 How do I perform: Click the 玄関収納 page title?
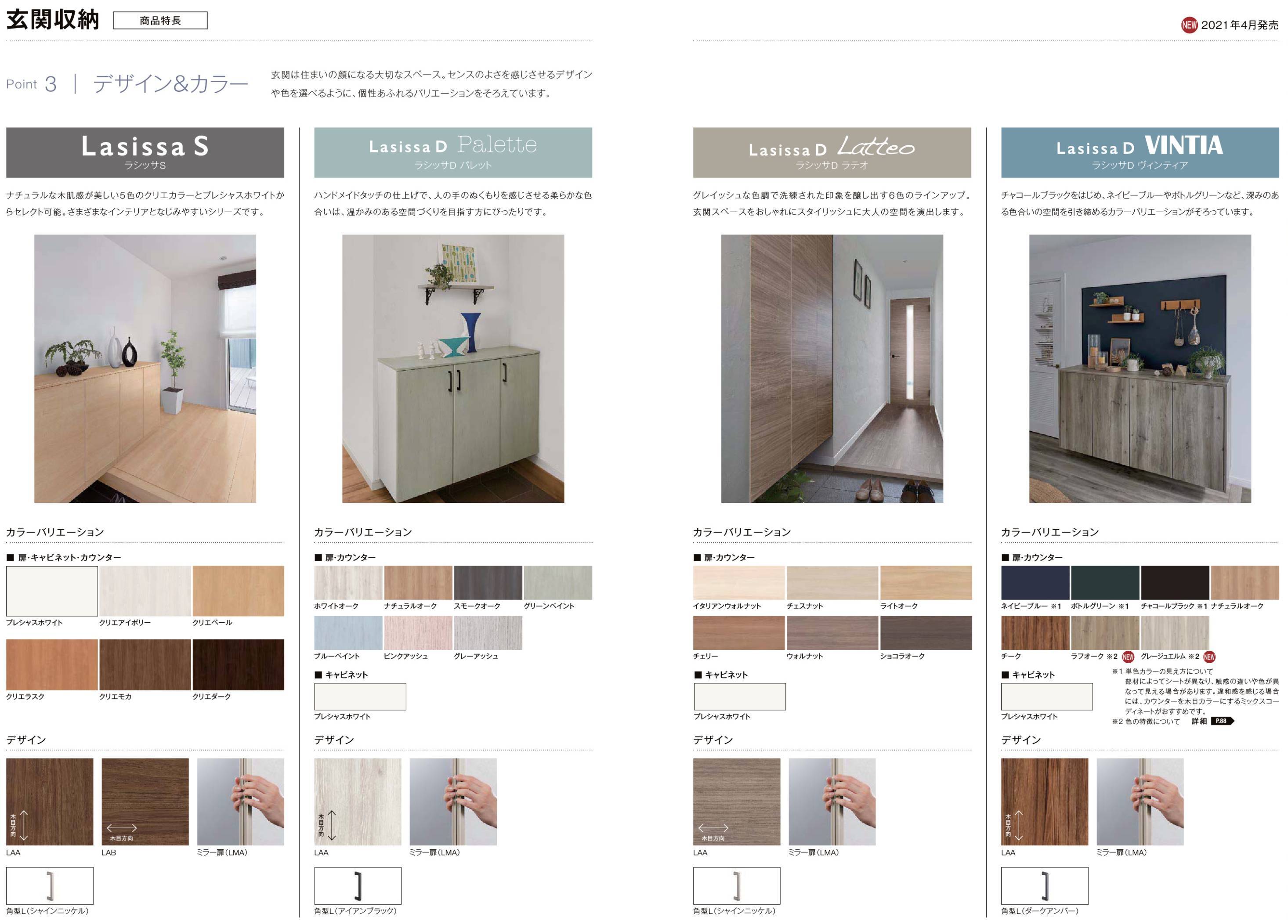point(53,19)
